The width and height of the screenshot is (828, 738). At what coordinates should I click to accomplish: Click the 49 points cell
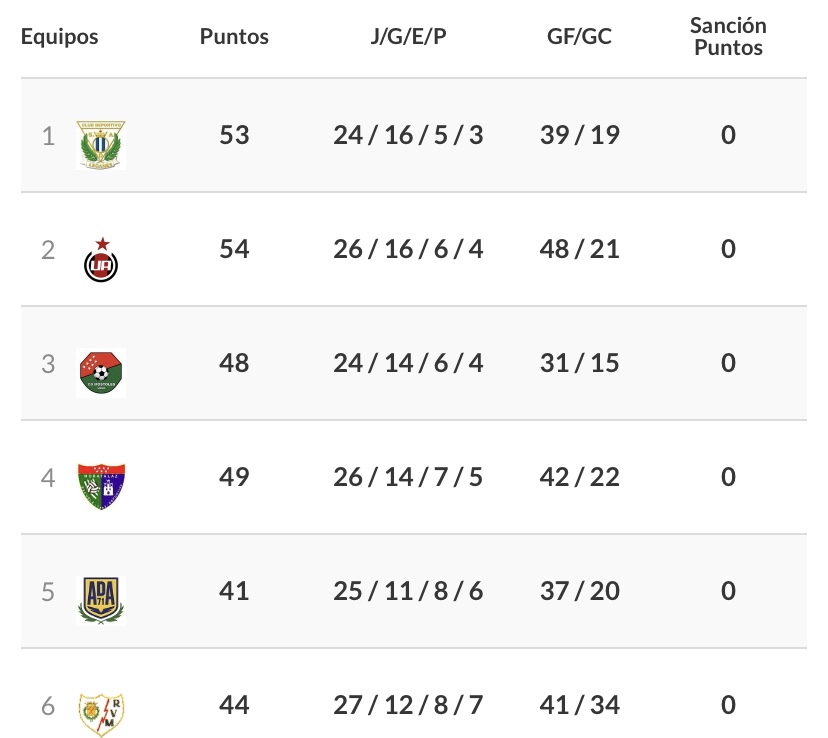click(234, 477)
